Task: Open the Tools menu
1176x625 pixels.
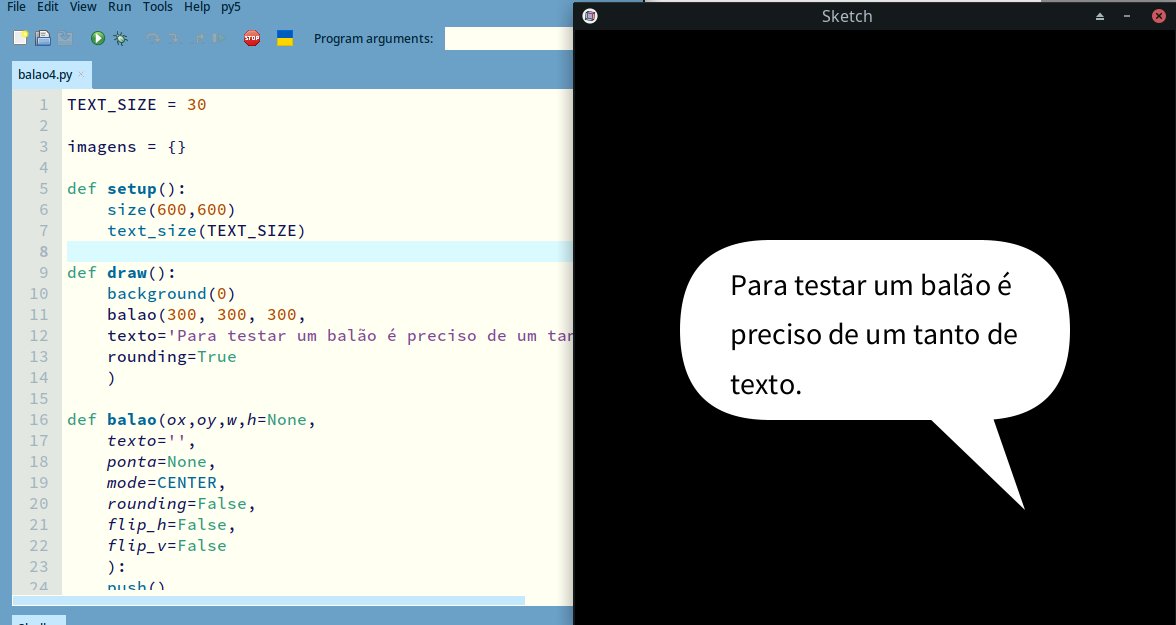Action: [157, 7]
